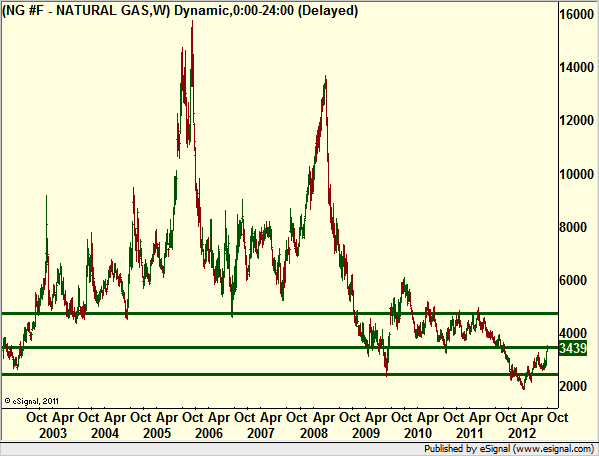Click the 2003 year label
This screenshot has height=456, width=599.
click(x=53, y=433)
